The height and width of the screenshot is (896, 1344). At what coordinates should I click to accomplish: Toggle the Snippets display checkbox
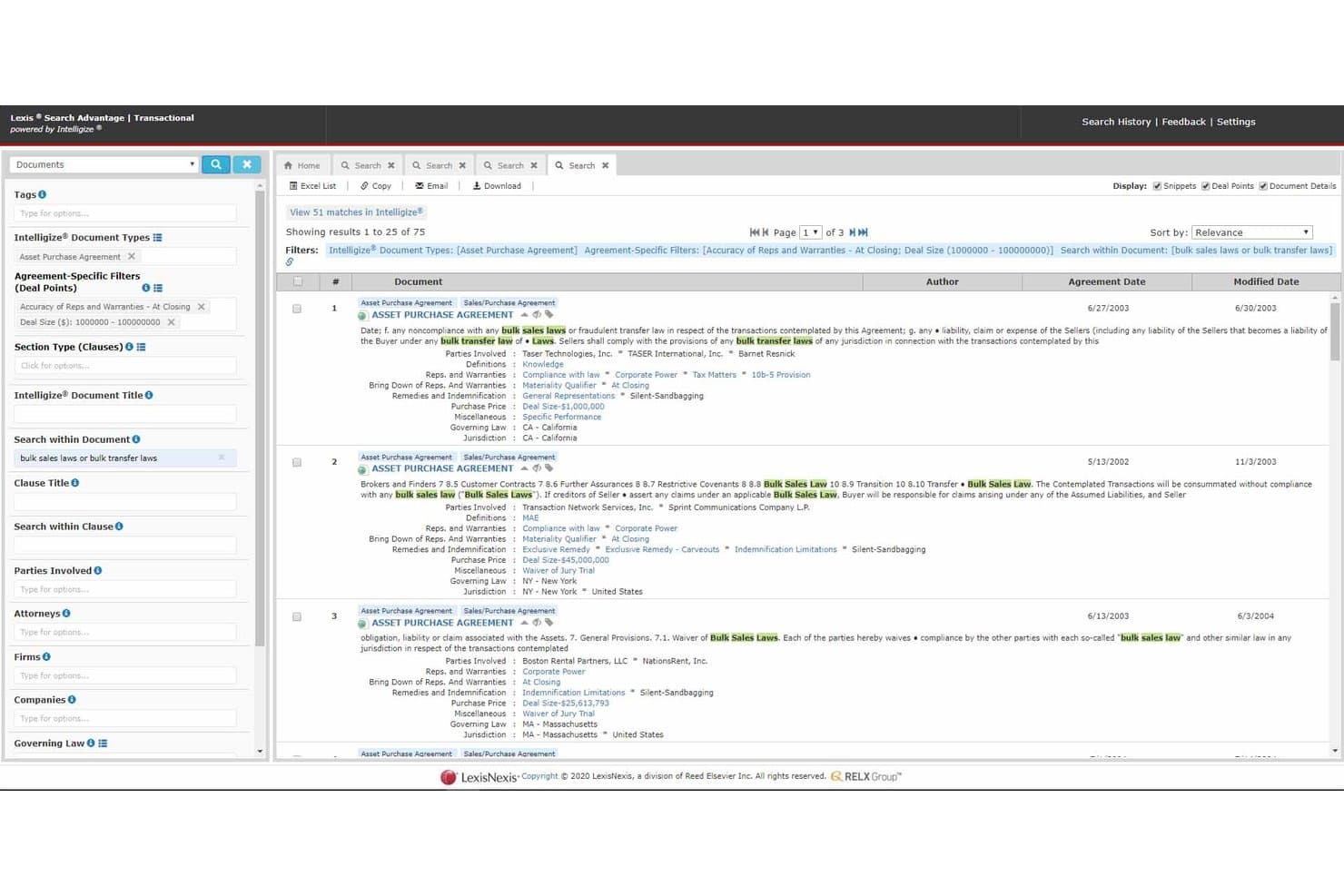1157,186
